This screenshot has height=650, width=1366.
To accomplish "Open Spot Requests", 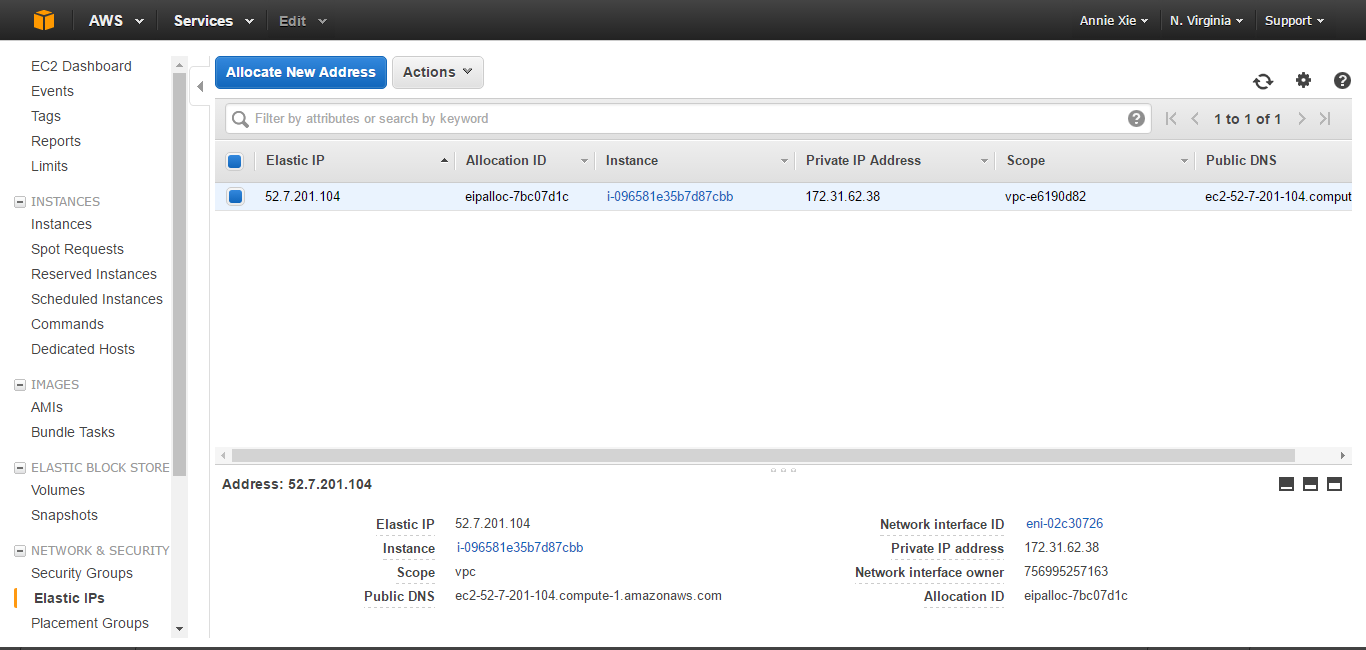I will point(77,249).
